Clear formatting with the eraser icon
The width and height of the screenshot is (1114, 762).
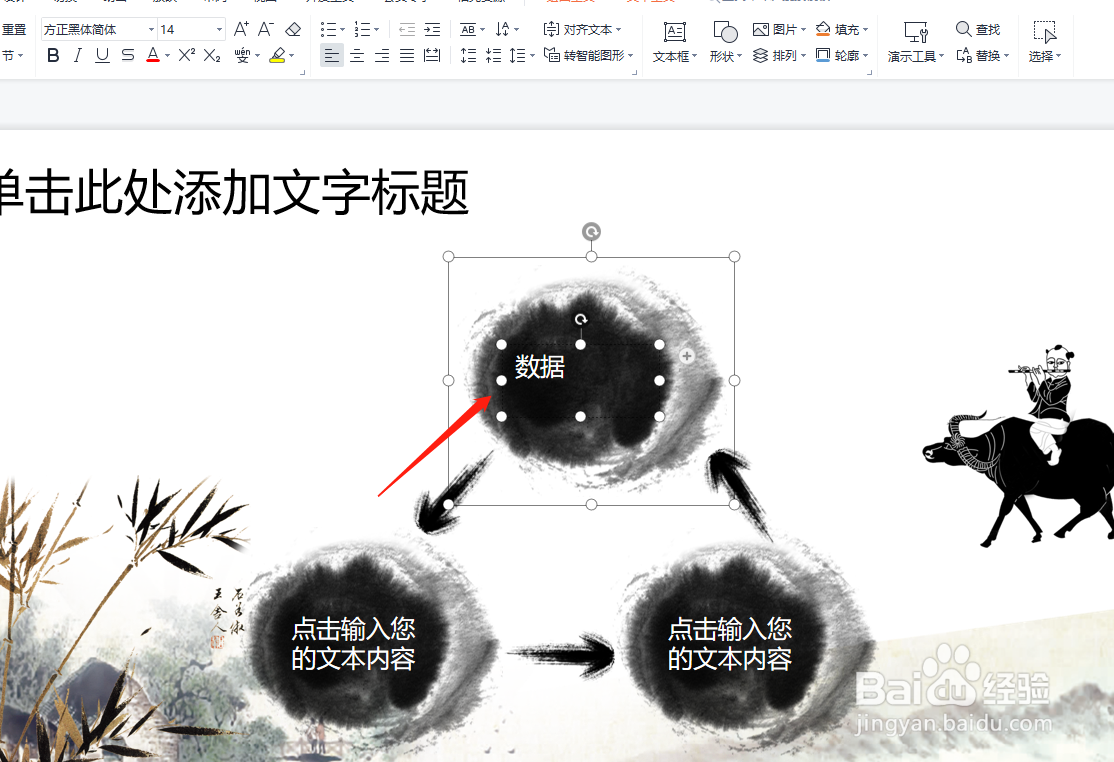pos(292,29)
